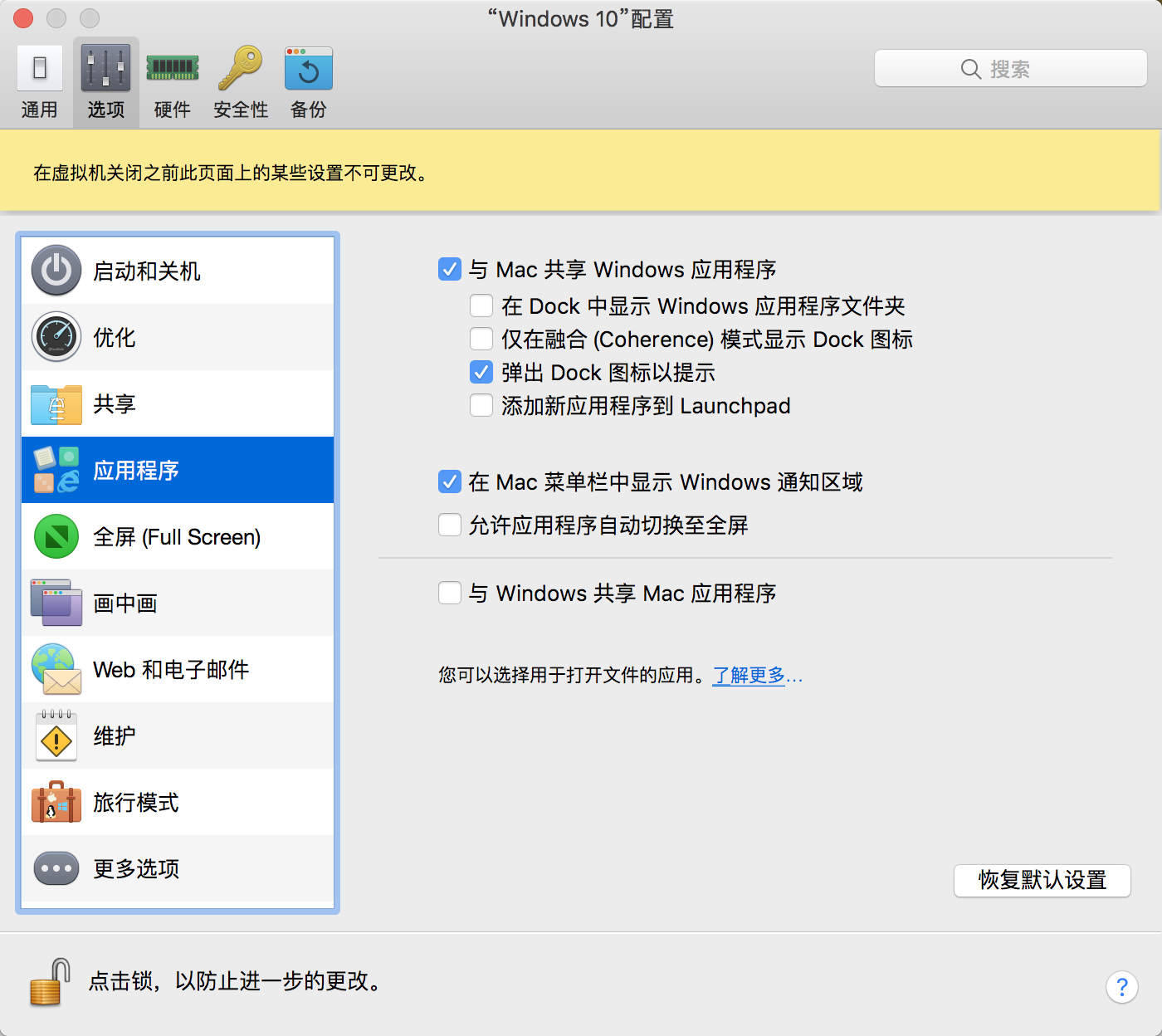
Task: Select 更多选项 ellipsis icon
Action: 56,868
